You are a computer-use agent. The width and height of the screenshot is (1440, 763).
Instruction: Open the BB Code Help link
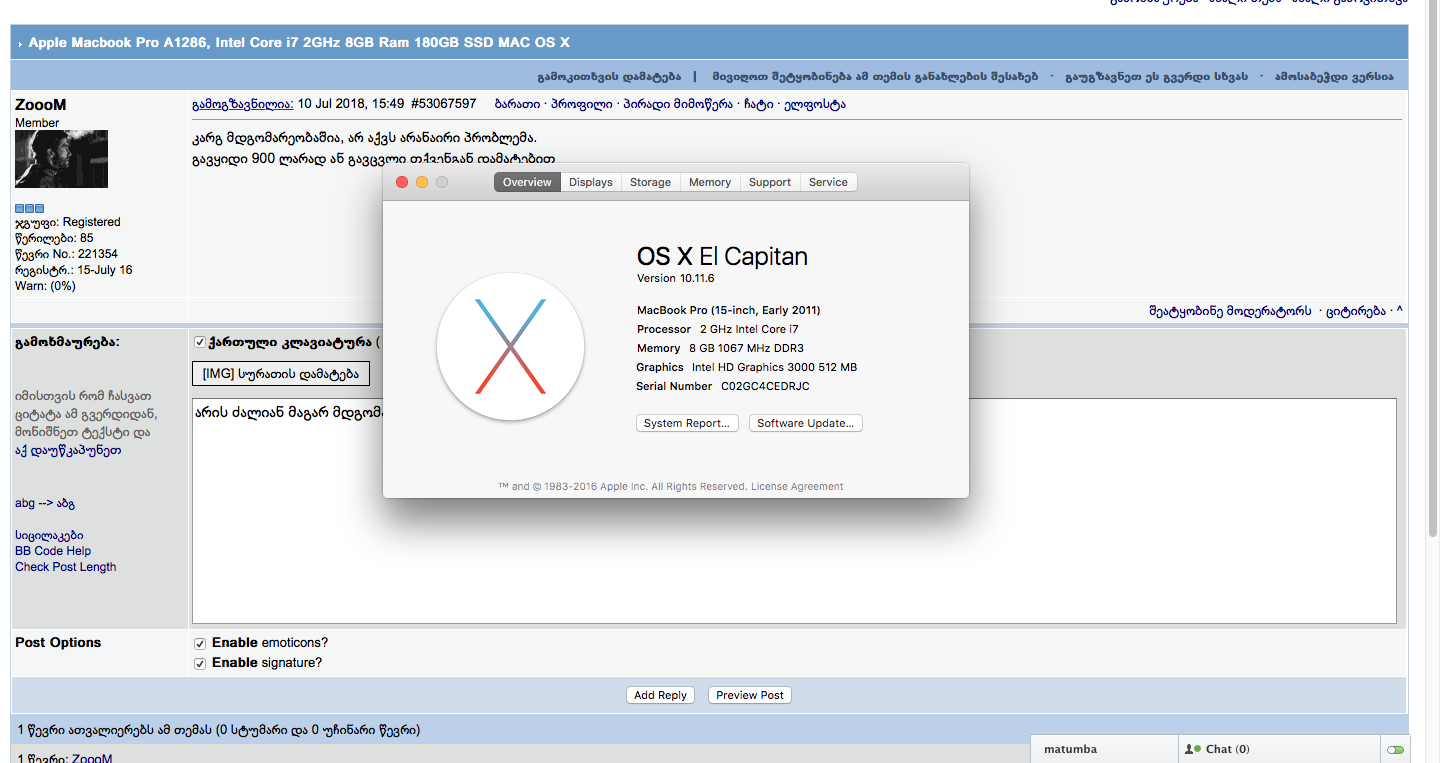[x=53, y=551]
